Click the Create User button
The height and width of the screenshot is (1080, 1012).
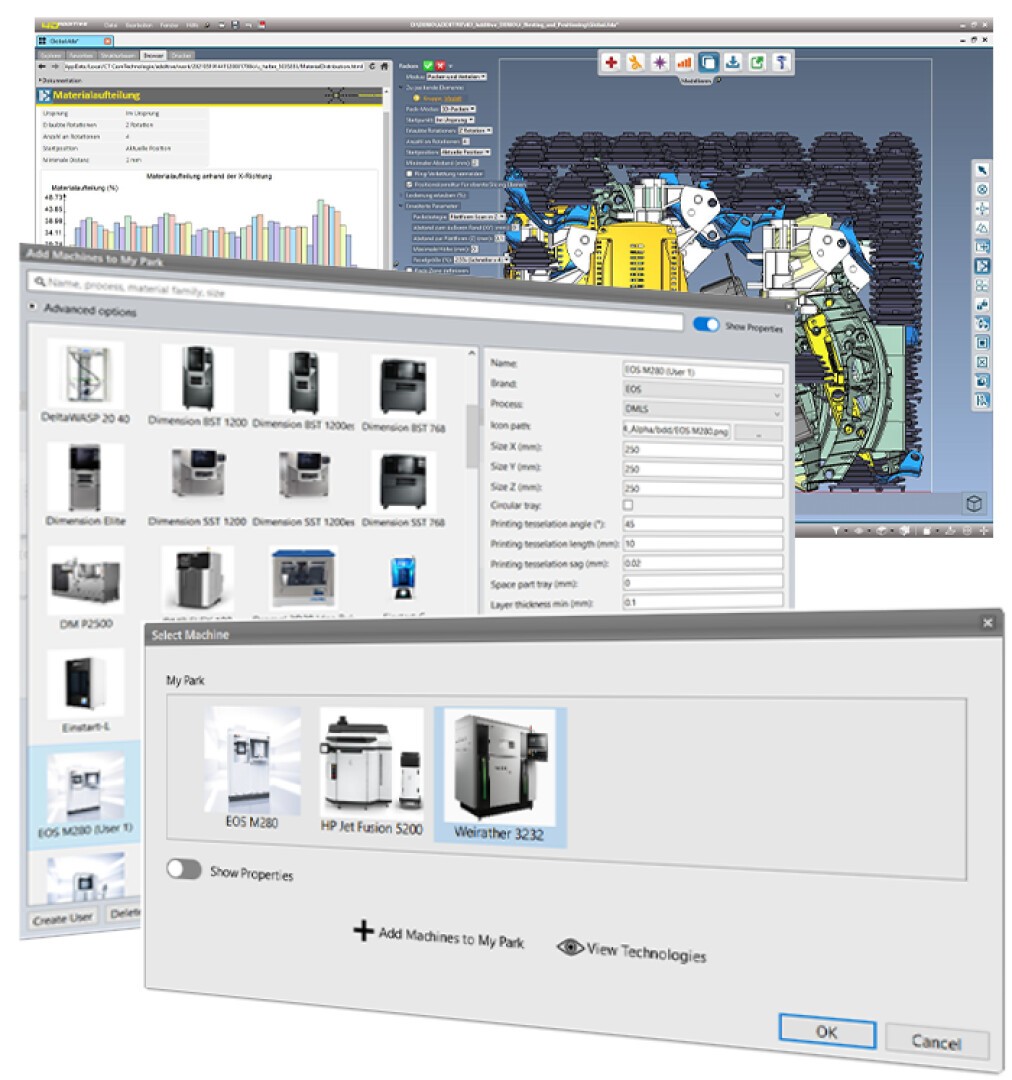[63, 918]
